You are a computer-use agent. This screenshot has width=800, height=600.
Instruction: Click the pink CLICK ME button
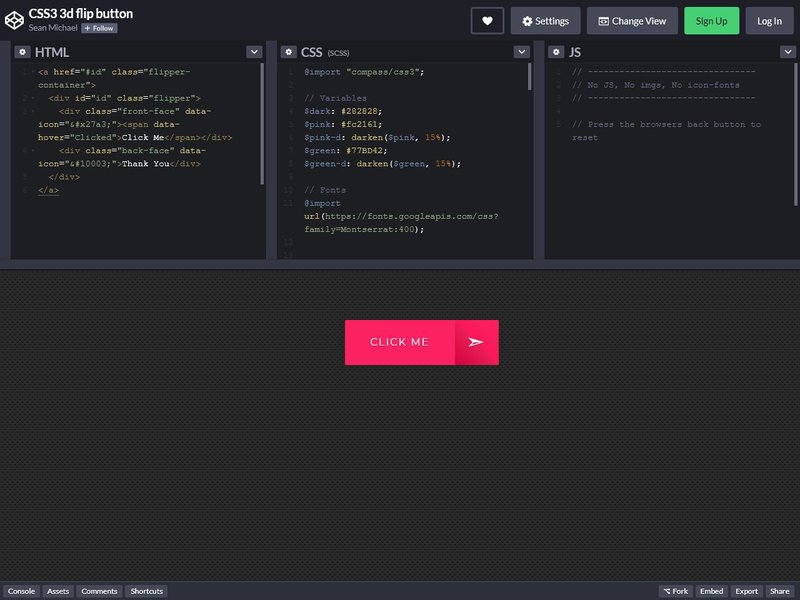tap(422, 342)
